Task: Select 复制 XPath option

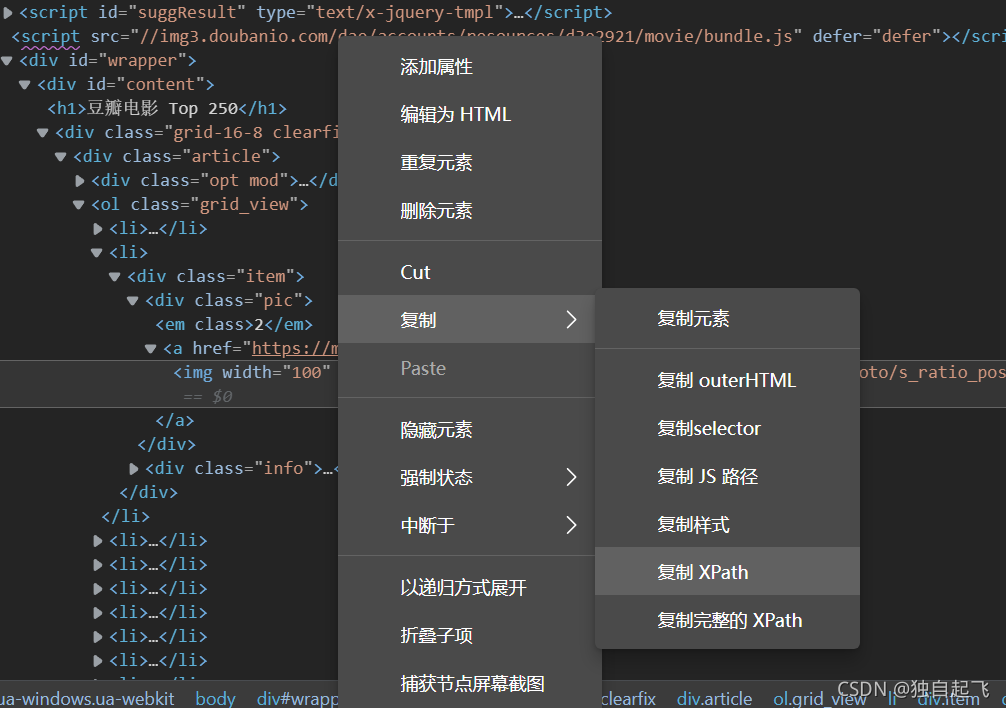Action: click(x=727, y=571)
